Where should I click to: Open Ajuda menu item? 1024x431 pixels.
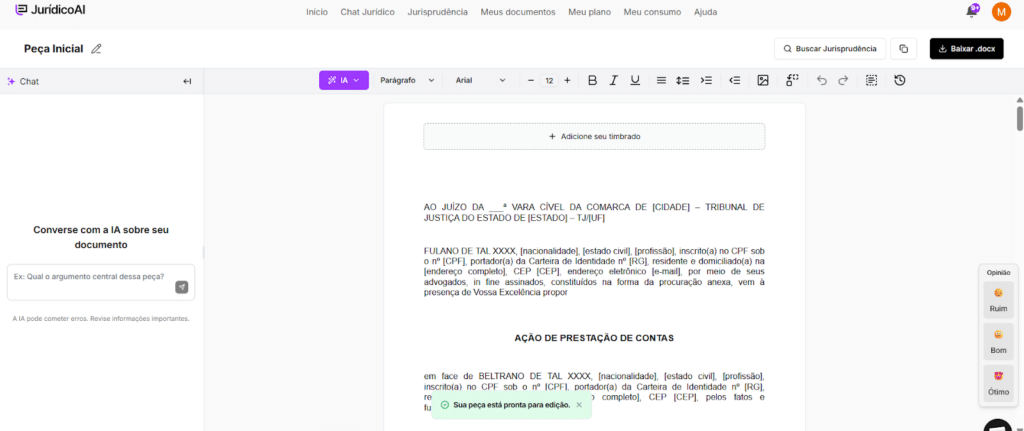[x=705, y=12]
